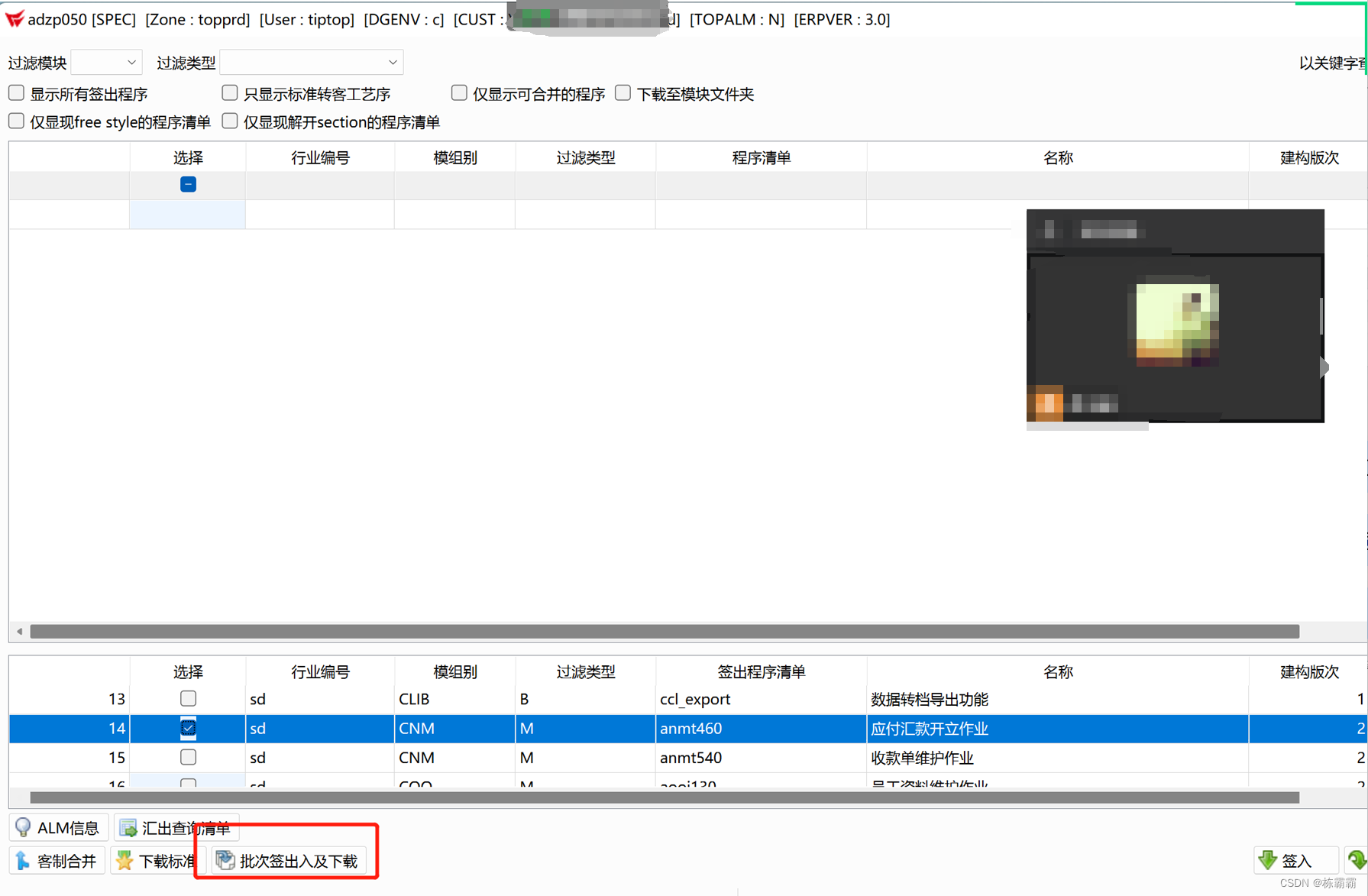
Task: Click row number 15 header
Action: tap(70, 758)
